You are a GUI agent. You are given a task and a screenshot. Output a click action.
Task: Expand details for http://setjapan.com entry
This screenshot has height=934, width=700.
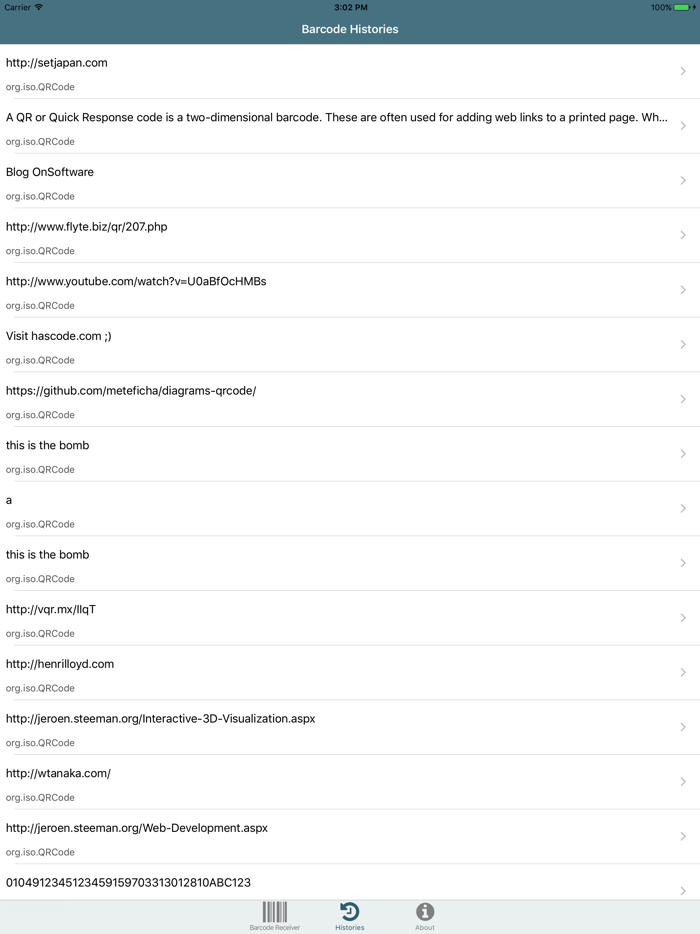coord(685,71)
